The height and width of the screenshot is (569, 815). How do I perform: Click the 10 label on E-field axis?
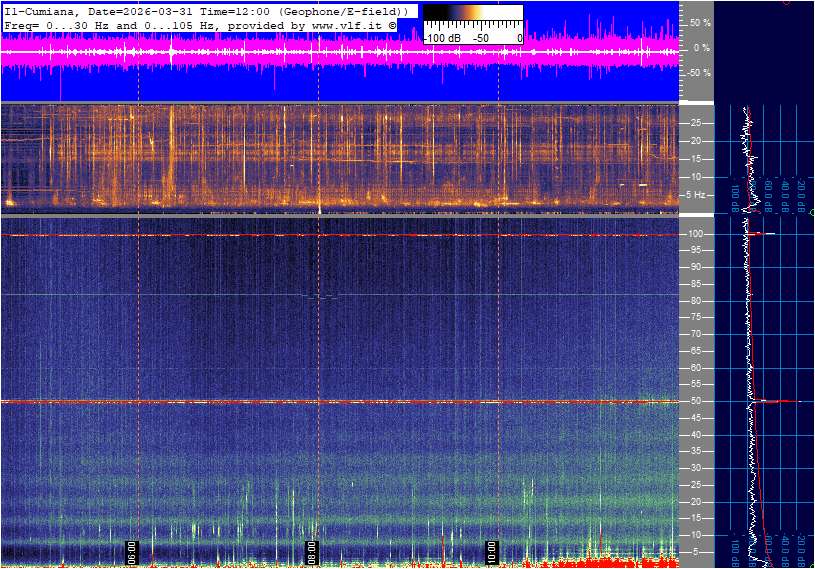[x=695, y=535]
